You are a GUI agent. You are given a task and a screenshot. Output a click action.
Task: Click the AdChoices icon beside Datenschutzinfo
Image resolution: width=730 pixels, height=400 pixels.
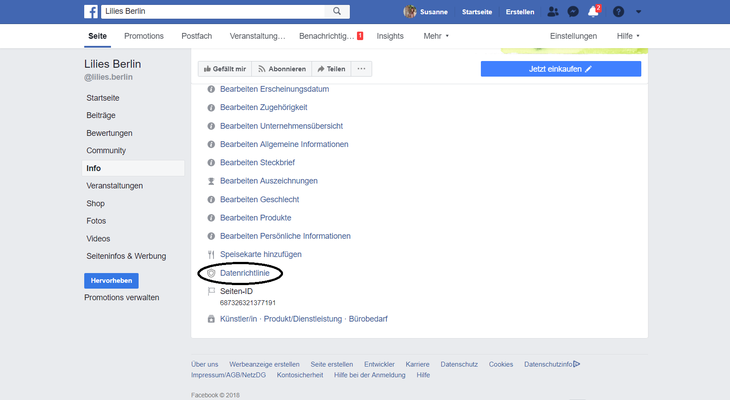(x=577, y=364)
